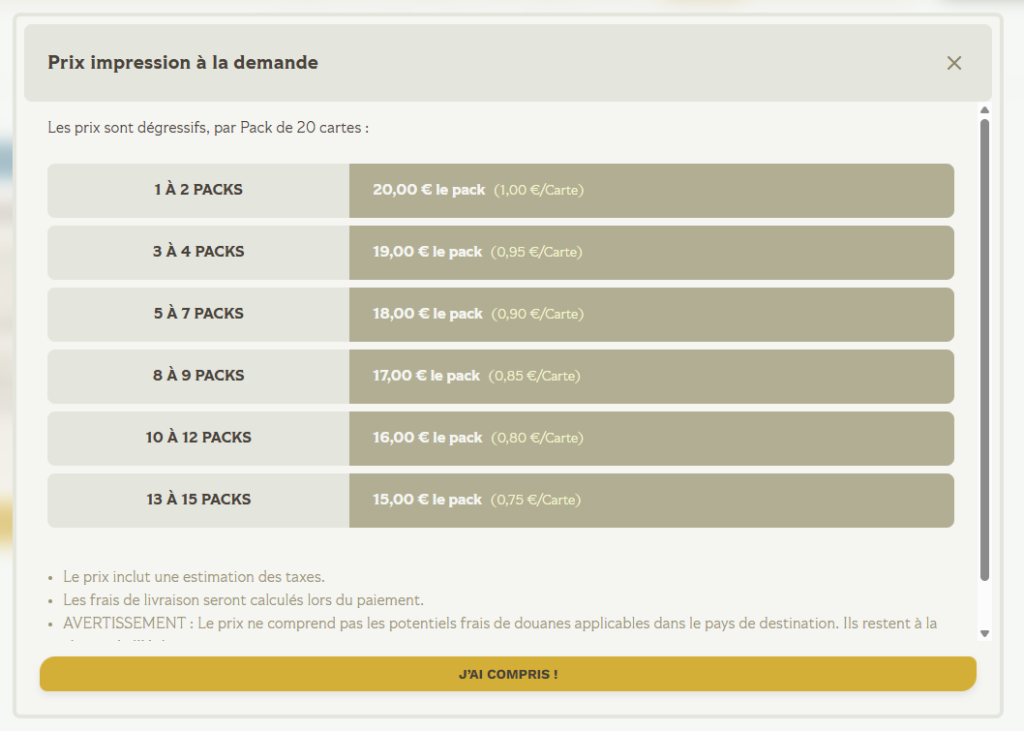Click the scrollbar down arrow

click(x=984, y=633)
